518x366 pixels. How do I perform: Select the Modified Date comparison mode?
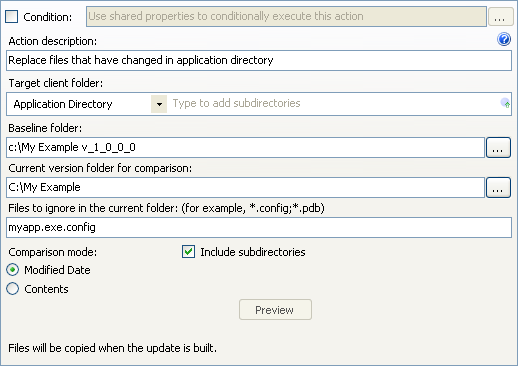tap(13, 270)
